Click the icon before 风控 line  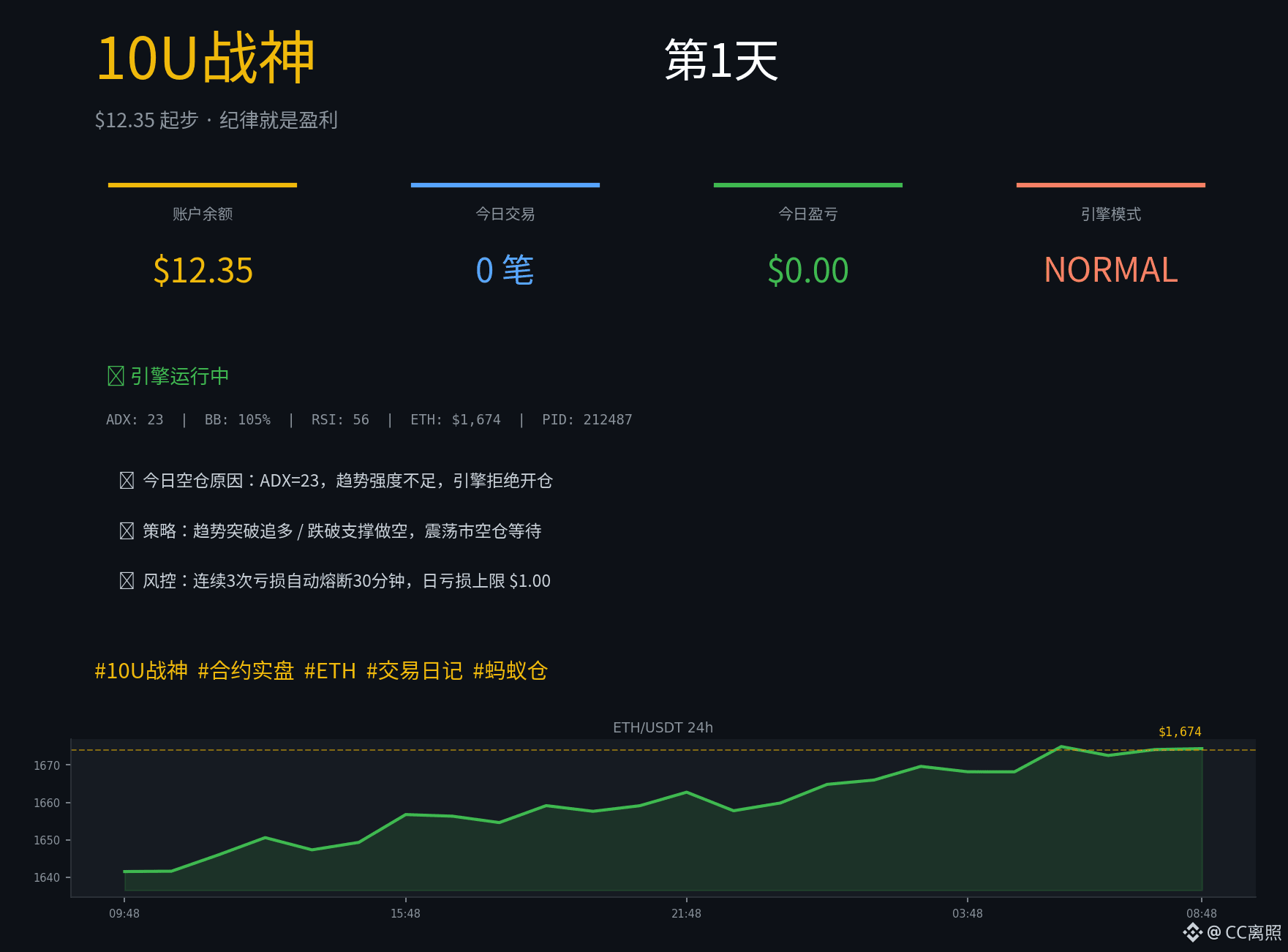pos(127,581)
